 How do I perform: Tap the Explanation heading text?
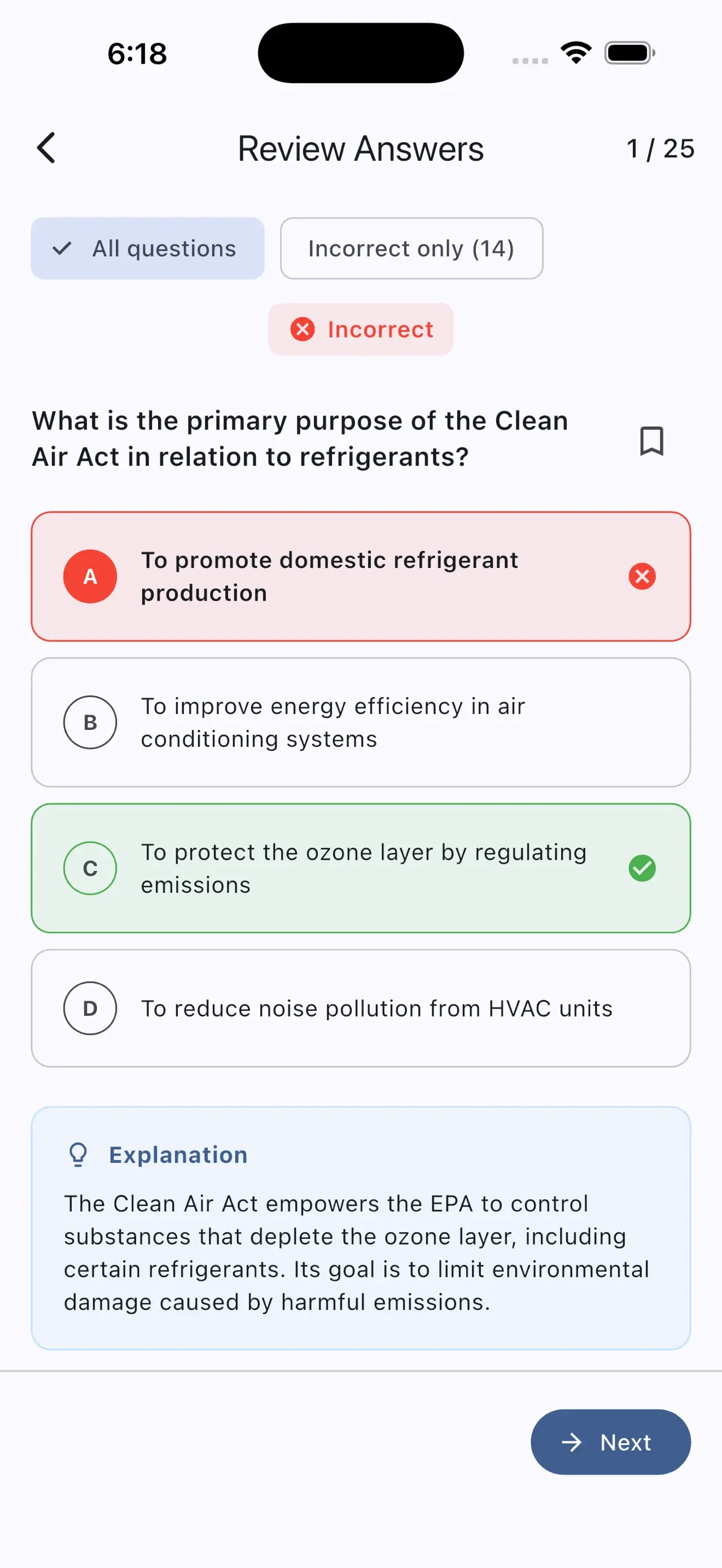coord(178,1154)
